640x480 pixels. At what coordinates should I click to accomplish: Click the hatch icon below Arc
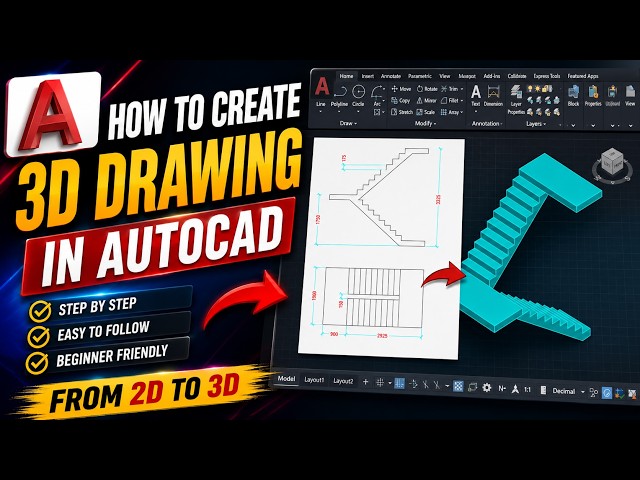[377, 112]
